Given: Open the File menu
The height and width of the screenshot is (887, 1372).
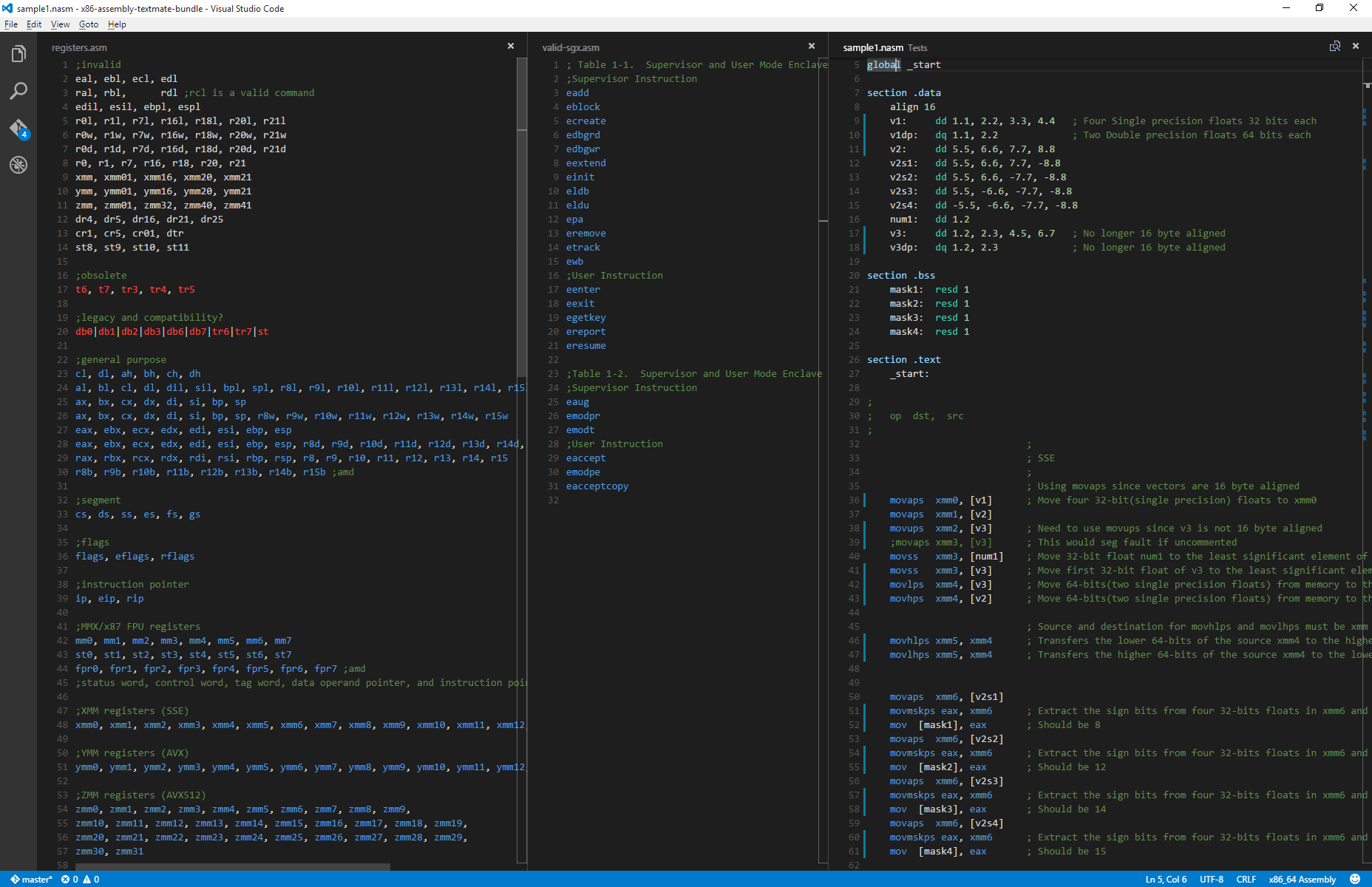Looking at the screenshot, I should (x=11, y=24).
